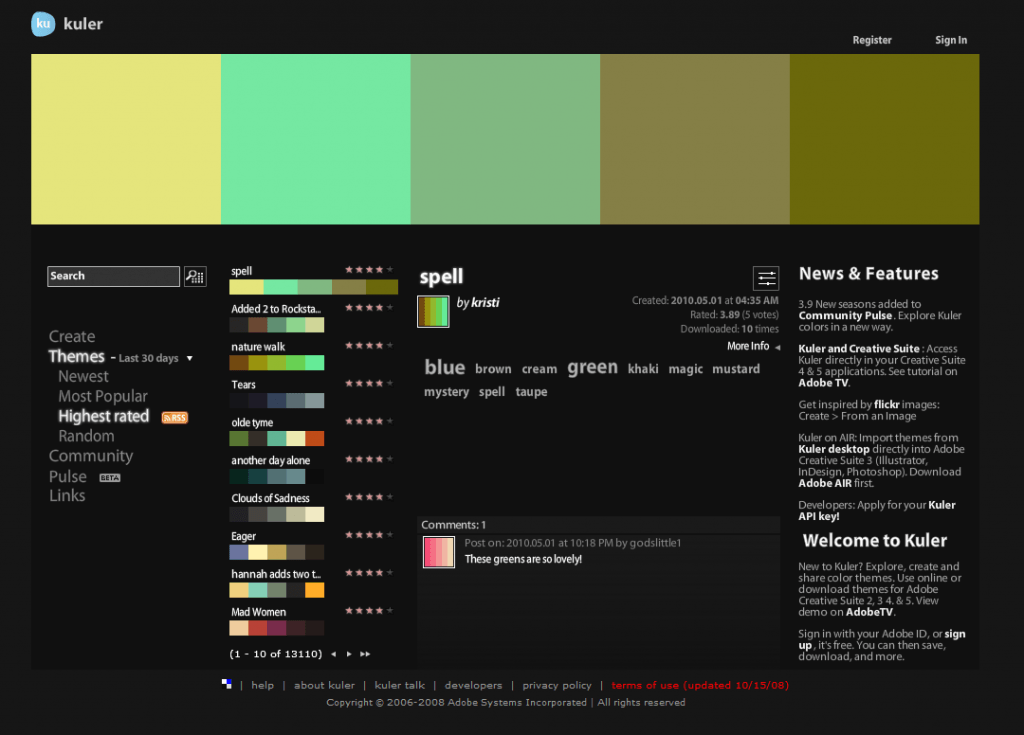Open the edit theme sliders icon

(x=766, y=278)
